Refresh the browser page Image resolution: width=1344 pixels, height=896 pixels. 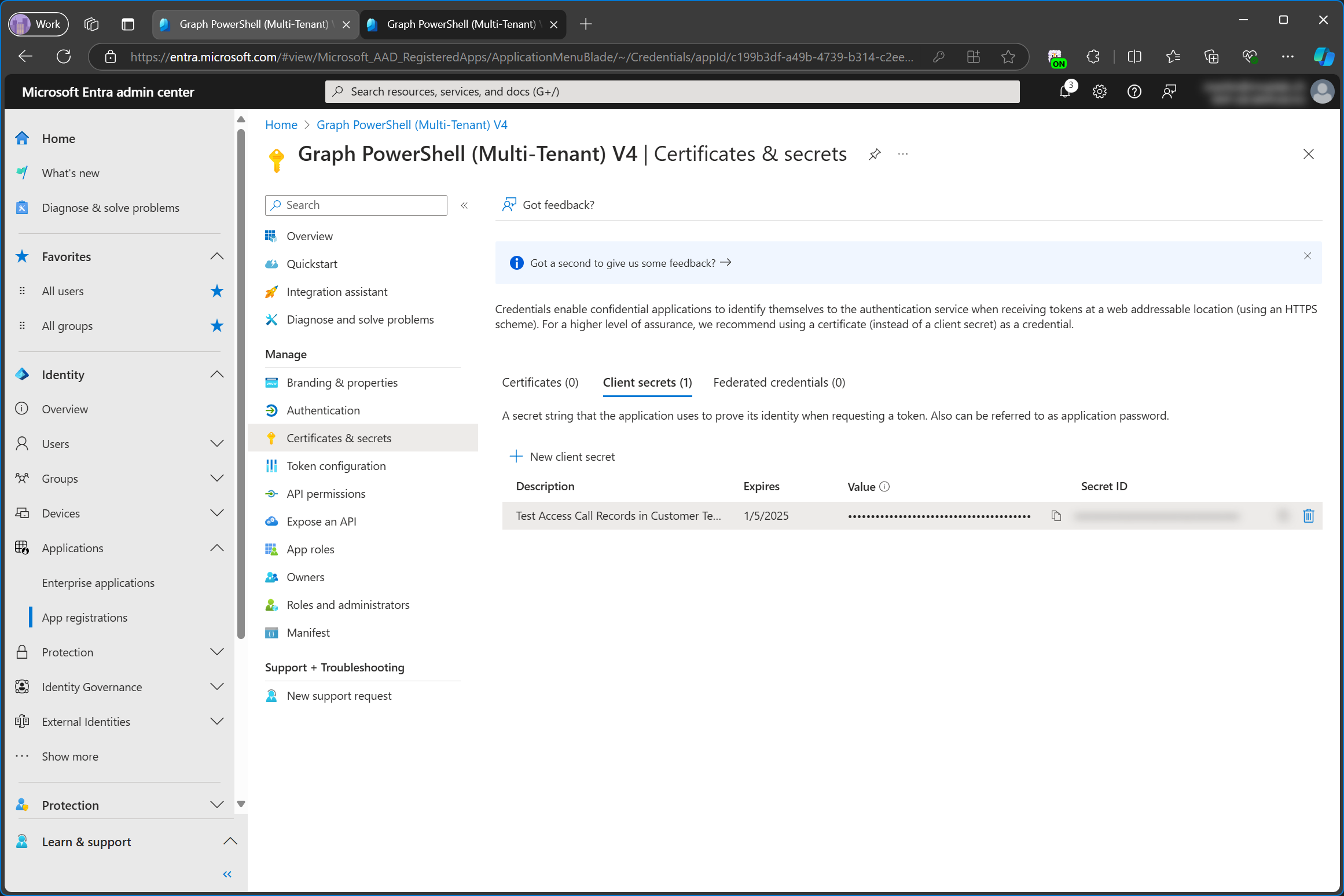[x=64, y=57]
